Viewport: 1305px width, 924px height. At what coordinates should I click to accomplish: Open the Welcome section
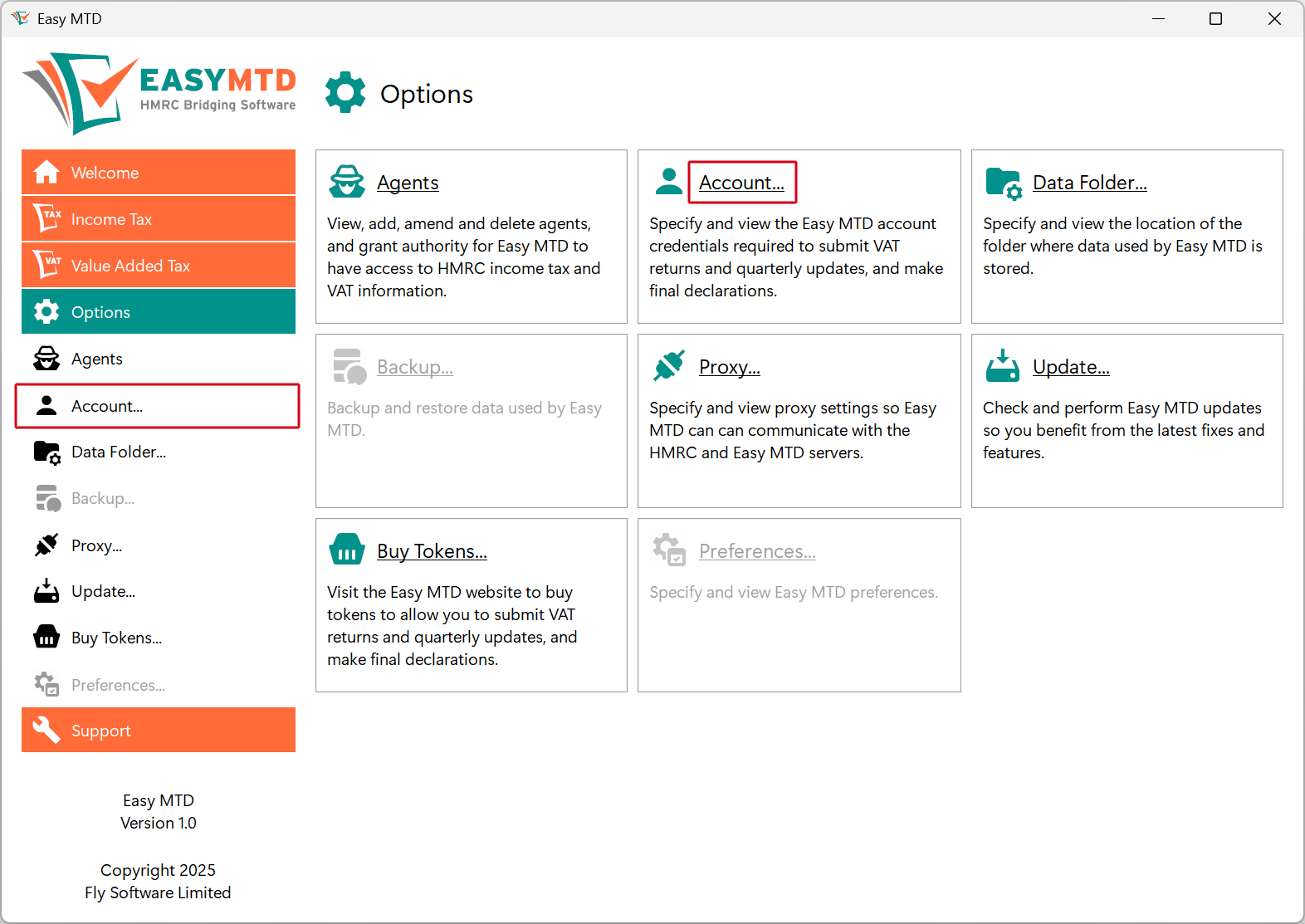[x=159, y=172]
